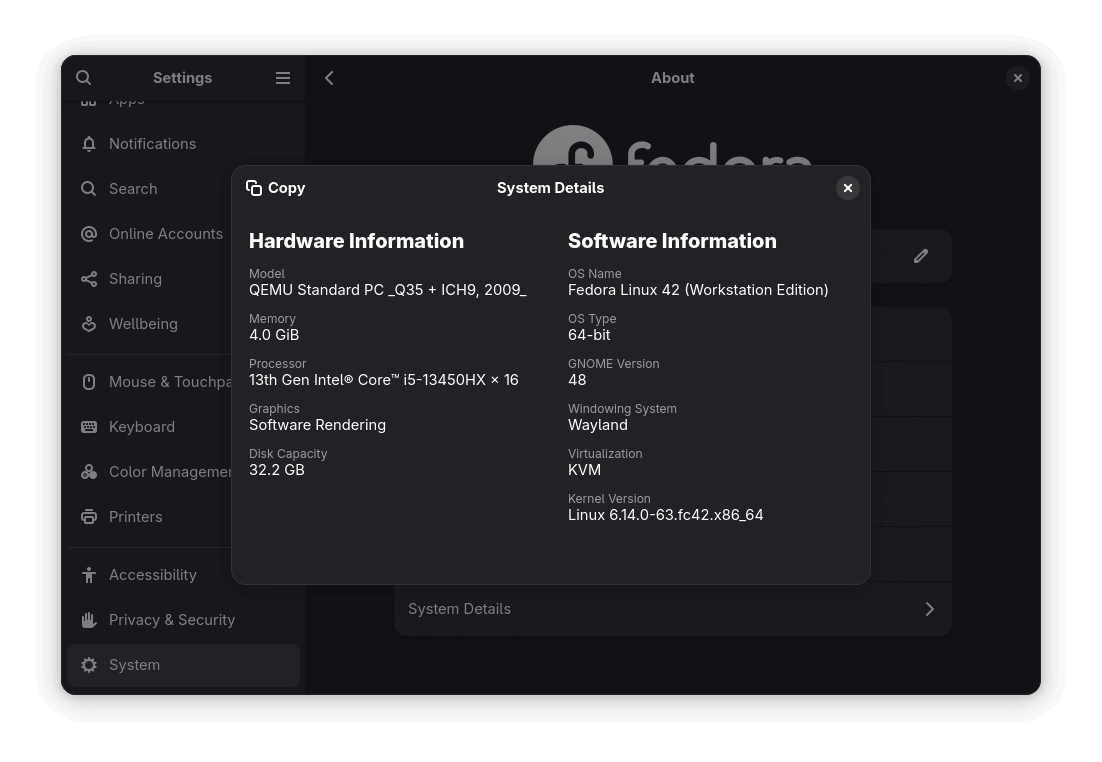Open the Accessibility settings panel
The image size is (1102, 762).
point(152,574)
